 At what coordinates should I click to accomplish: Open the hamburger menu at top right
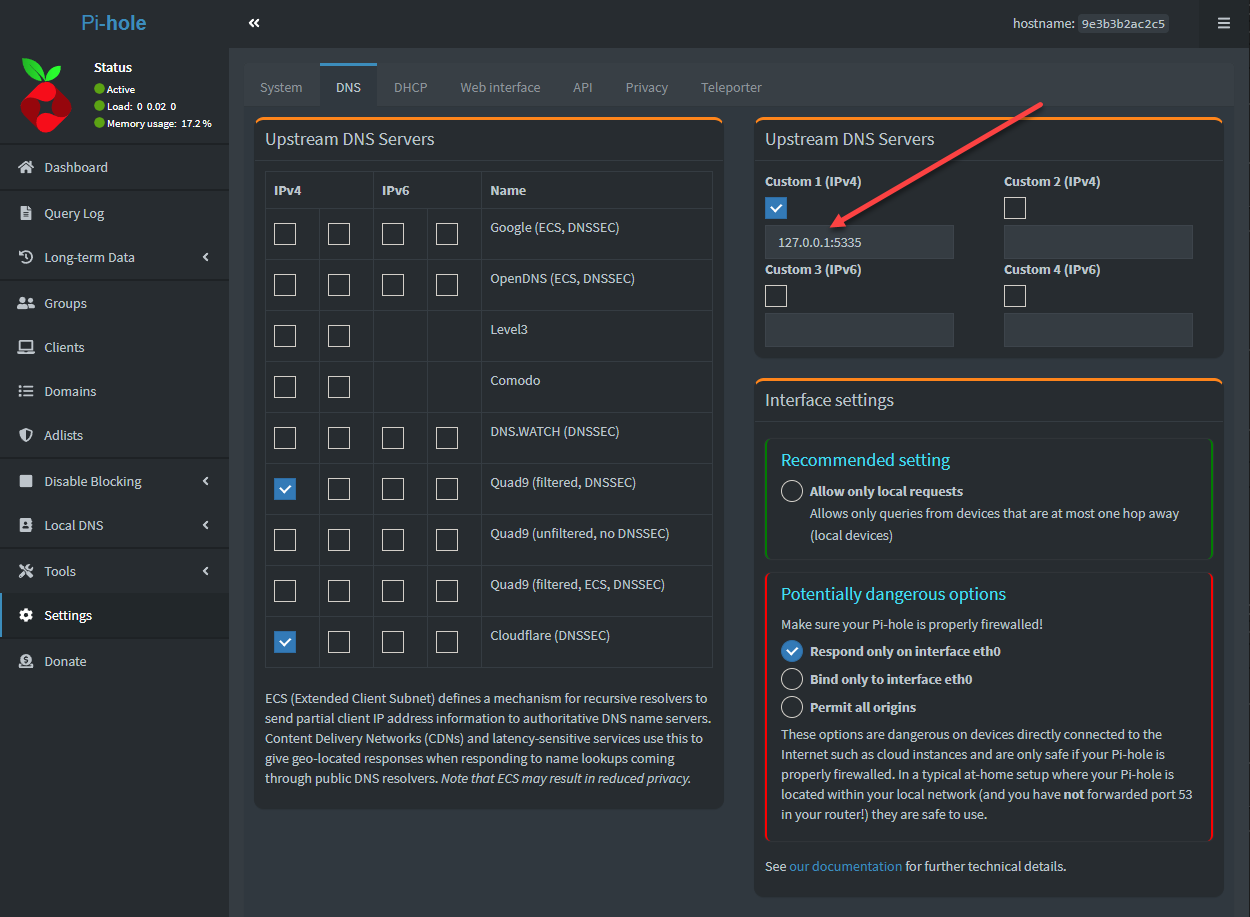pyautogui.click(x=1223, y=23)
